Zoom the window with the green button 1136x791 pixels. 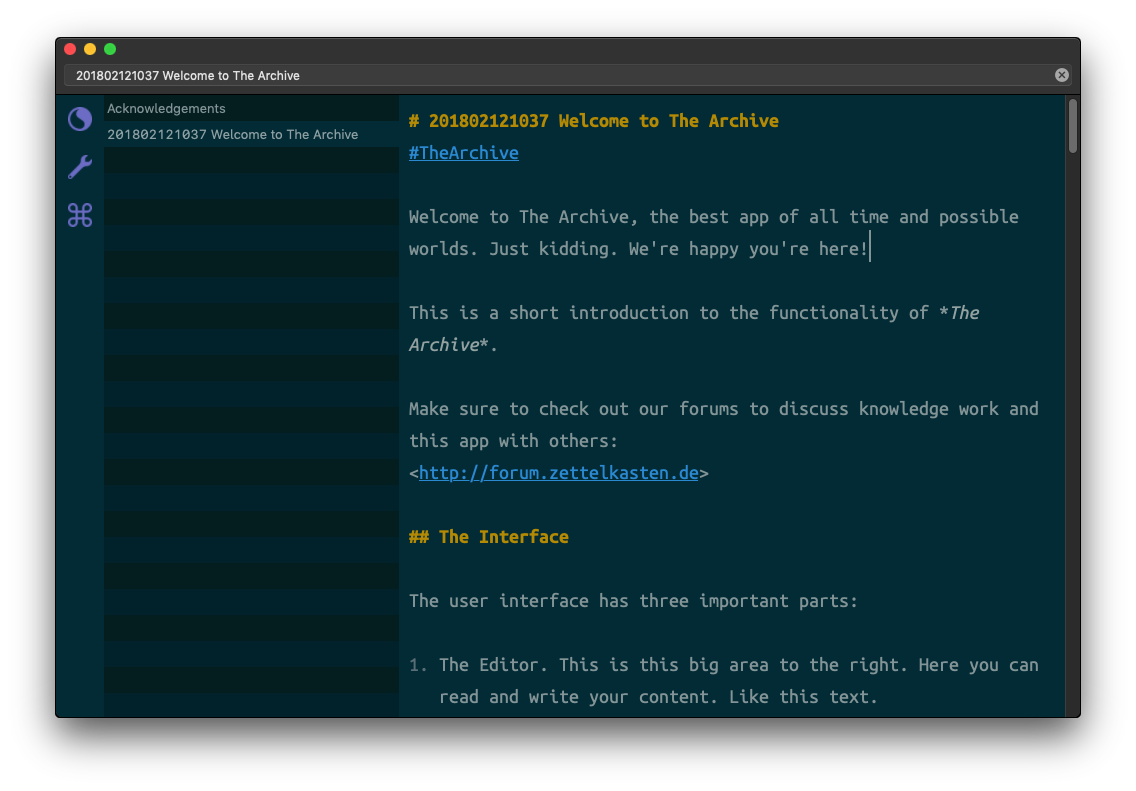point(110,49)
